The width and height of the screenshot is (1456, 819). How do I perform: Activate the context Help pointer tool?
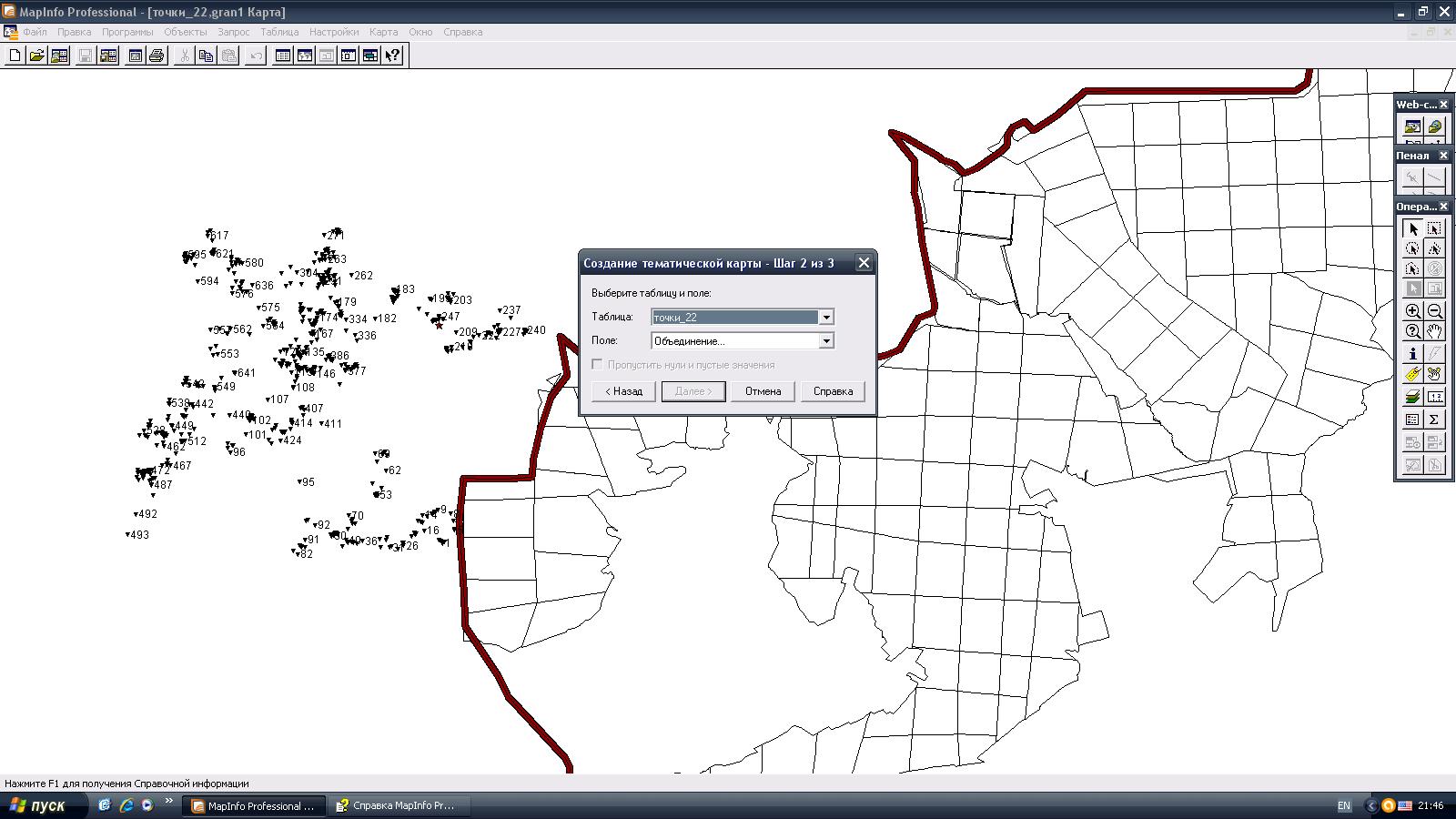click(392, 56)
